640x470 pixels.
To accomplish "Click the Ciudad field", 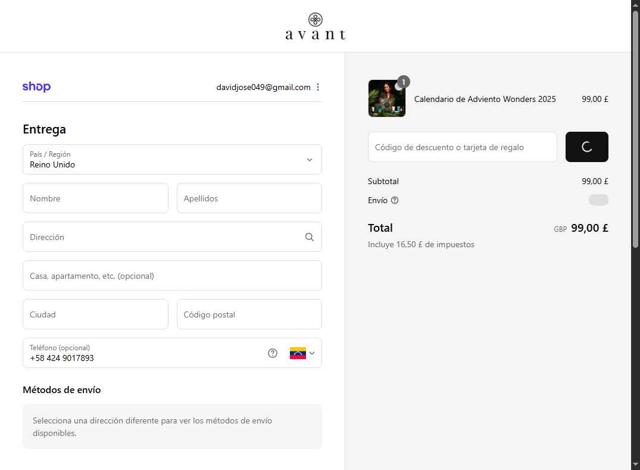I will tap(96, 315).
